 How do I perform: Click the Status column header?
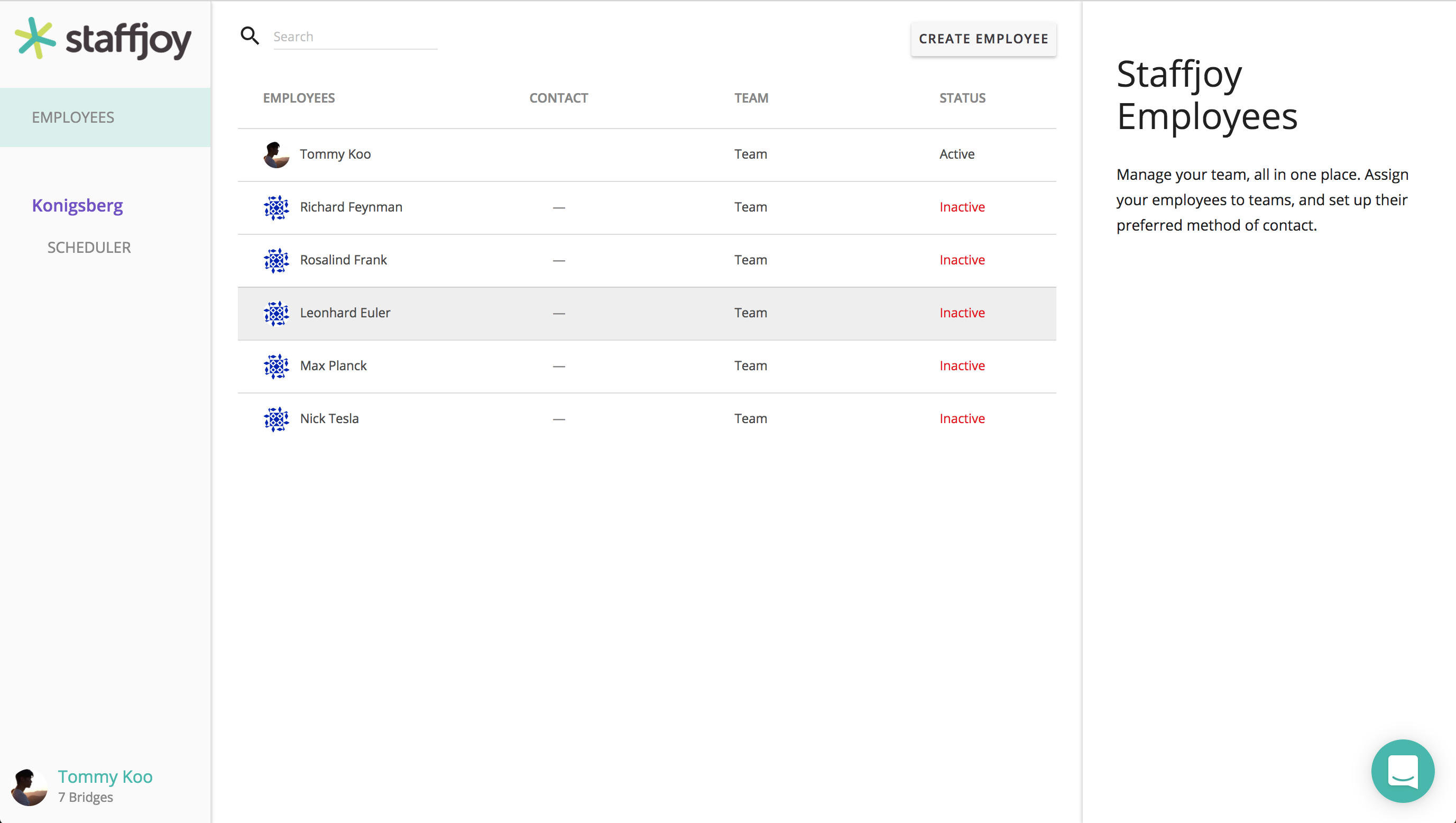[962, 98]
